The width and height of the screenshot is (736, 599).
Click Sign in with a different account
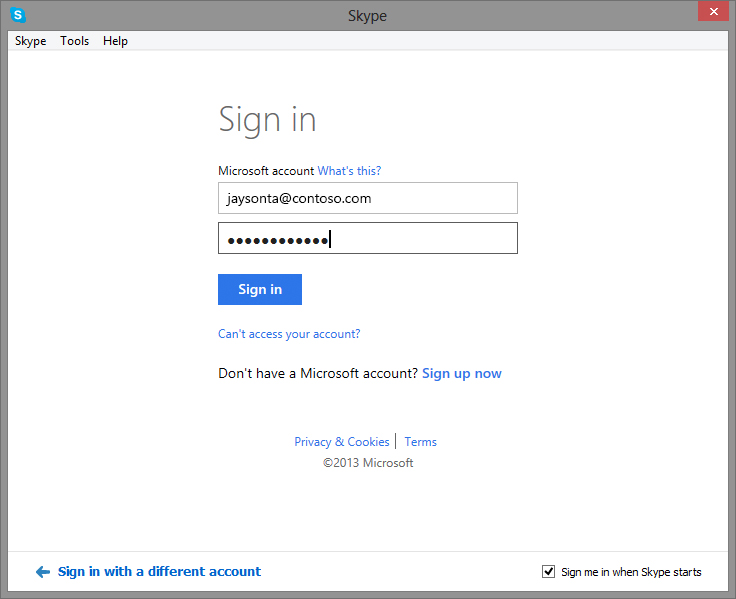click(159, 572)
